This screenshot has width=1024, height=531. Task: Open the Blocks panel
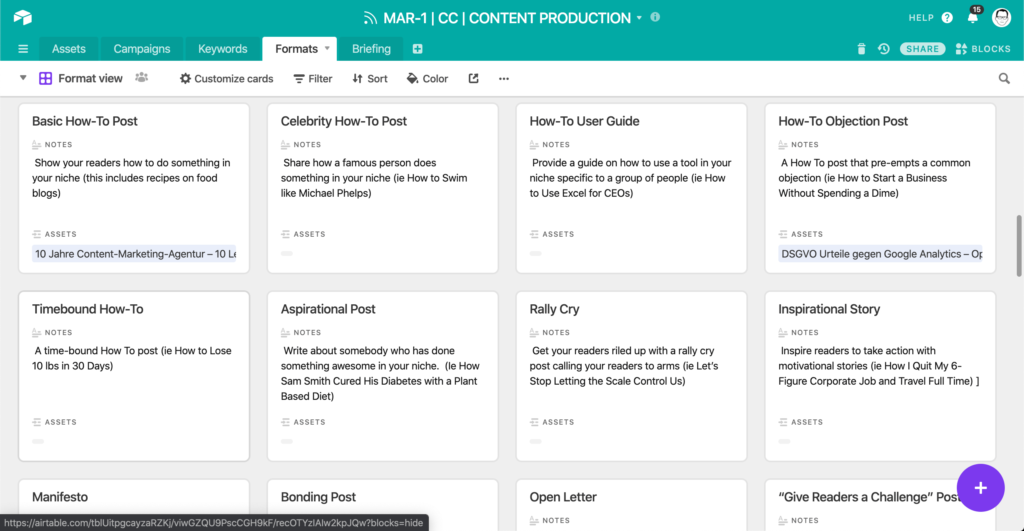983,49
